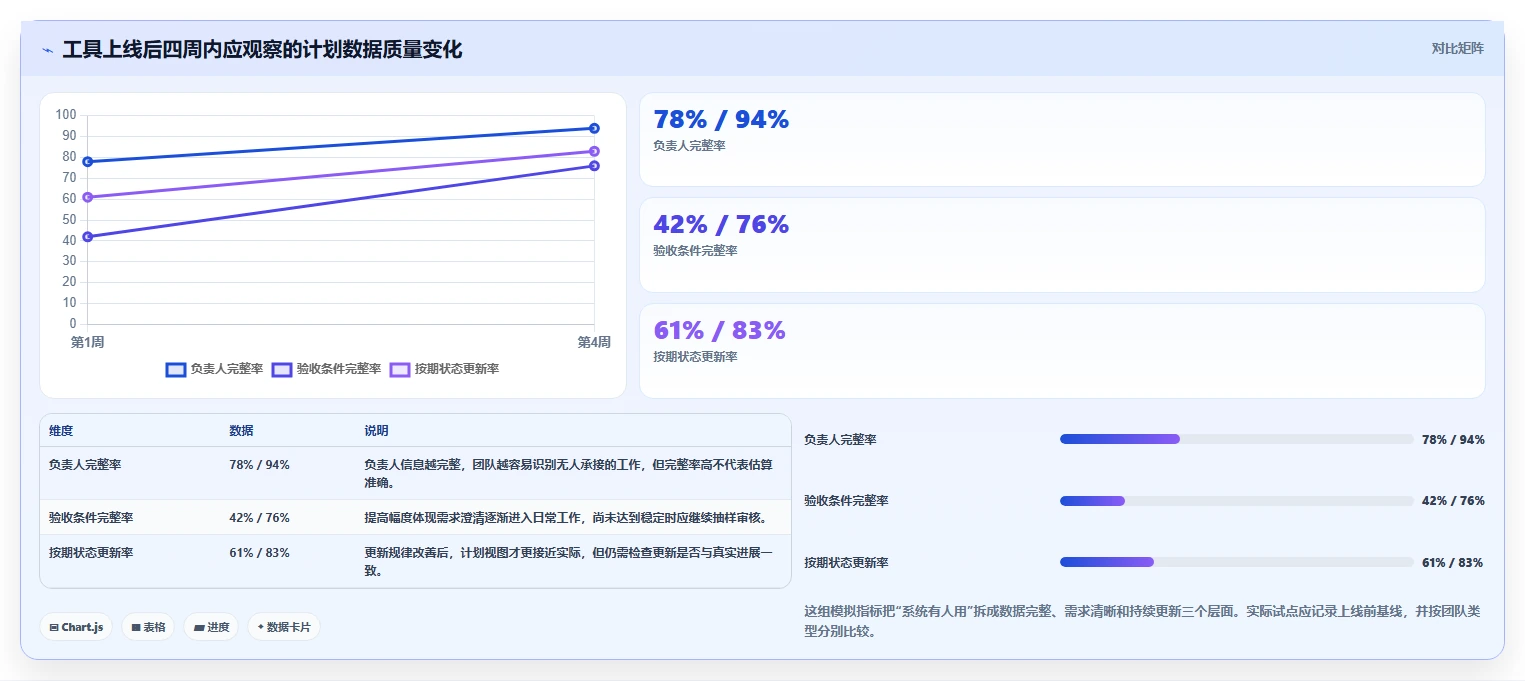1525x681 pixels.
Task: Click the 进度 tag chip
Action: (x=211, y=627)
